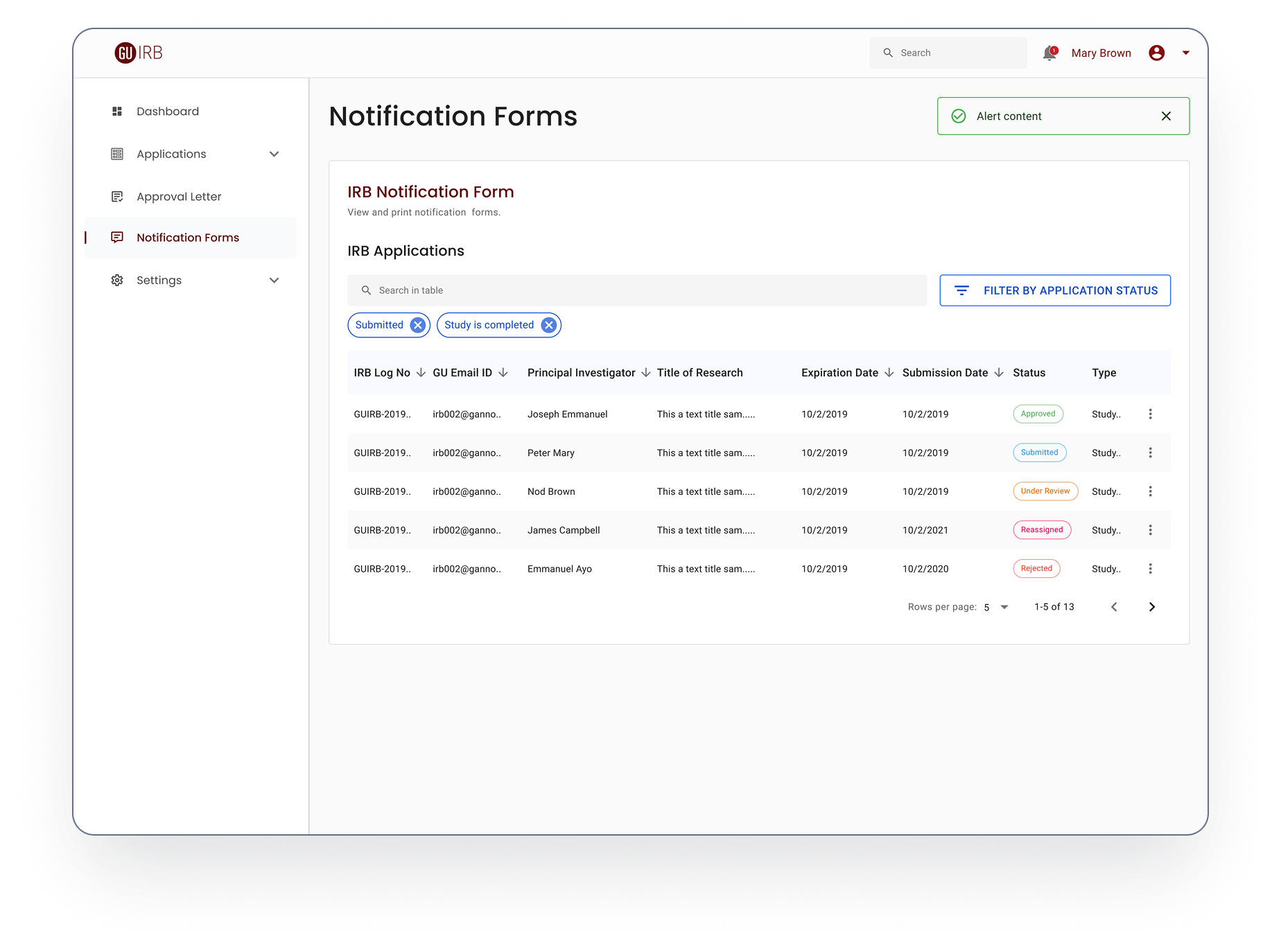Sort by Principal Investigator arrow

pyautogui.click(x=646, y=373)
